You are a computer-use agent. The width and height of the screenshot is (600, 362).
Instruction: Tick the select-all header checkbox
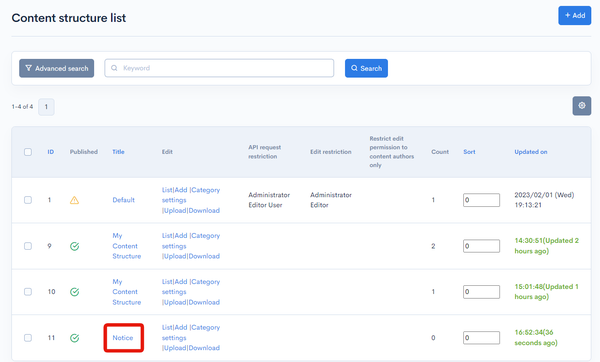click(28, 152)
